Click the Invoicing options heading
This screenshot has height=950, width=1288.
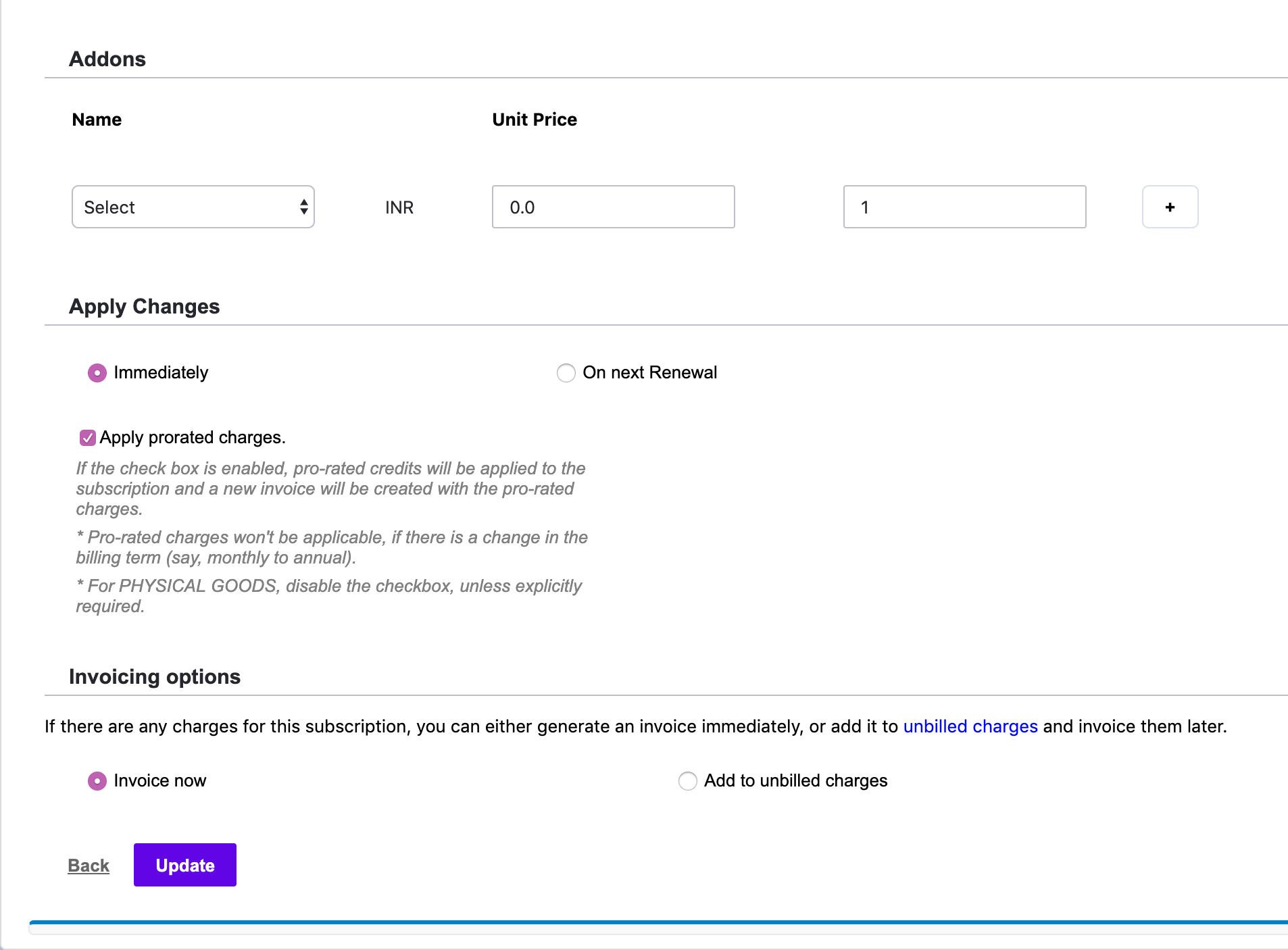155,677
